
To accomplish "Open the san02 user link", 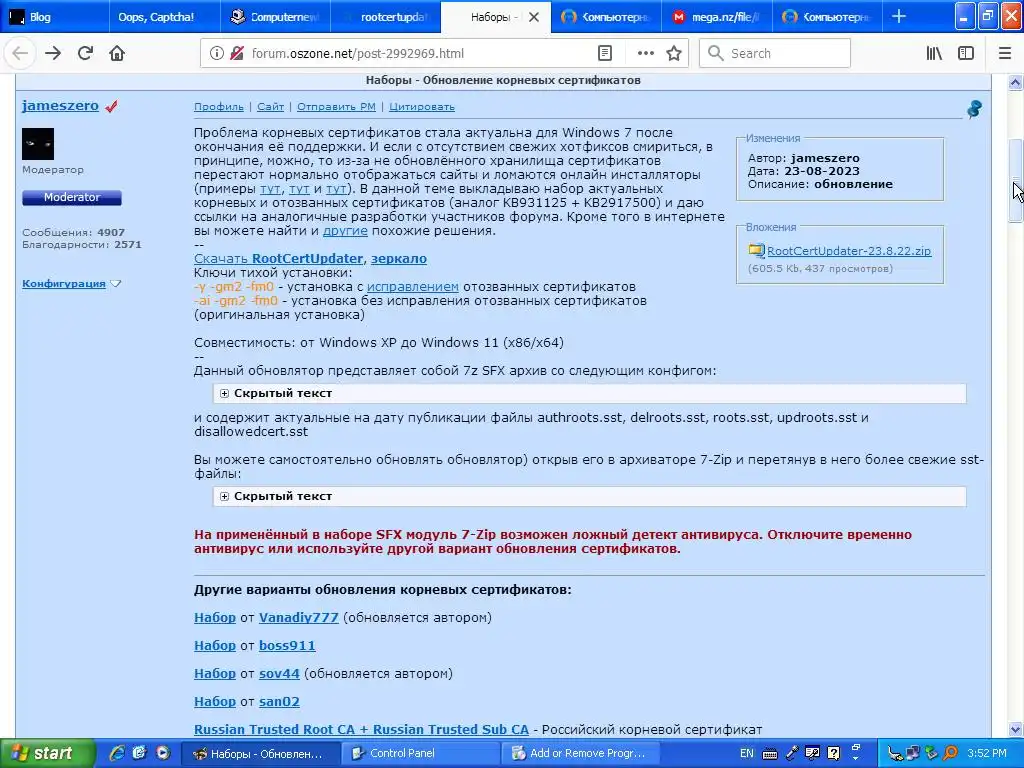I will pyautogui.click(x=280, y=702).
